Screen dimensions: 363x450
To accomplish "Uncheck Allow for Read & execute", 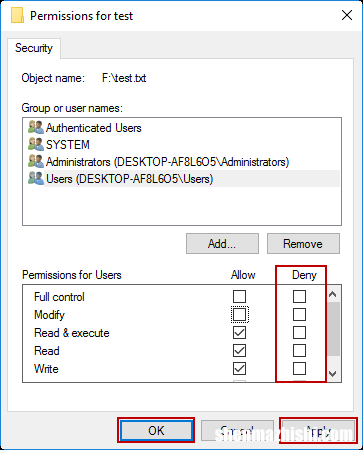I will coord(239,332).
